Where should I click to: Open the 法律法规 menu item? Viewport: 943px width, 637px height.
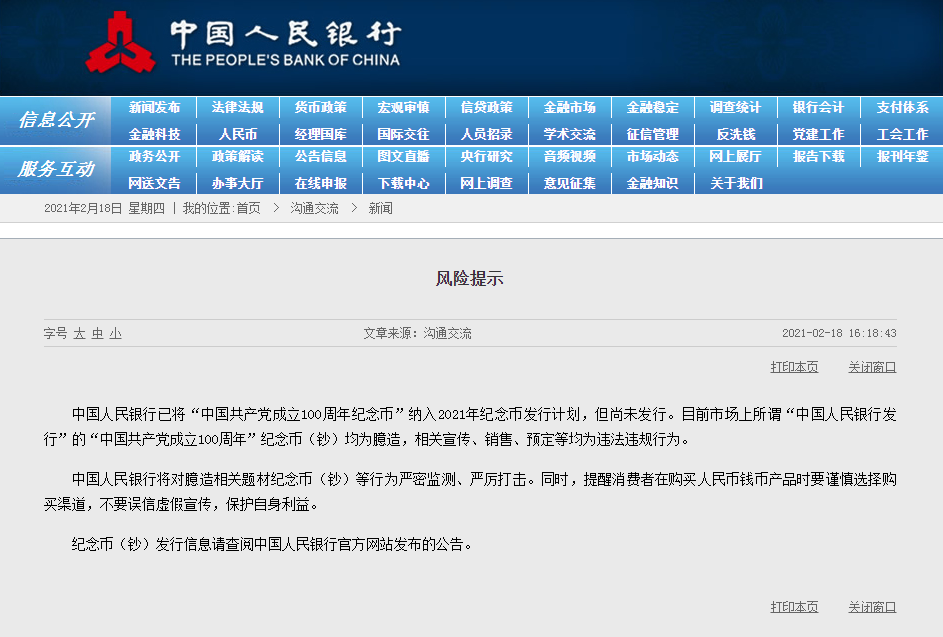tap(237, 108)
